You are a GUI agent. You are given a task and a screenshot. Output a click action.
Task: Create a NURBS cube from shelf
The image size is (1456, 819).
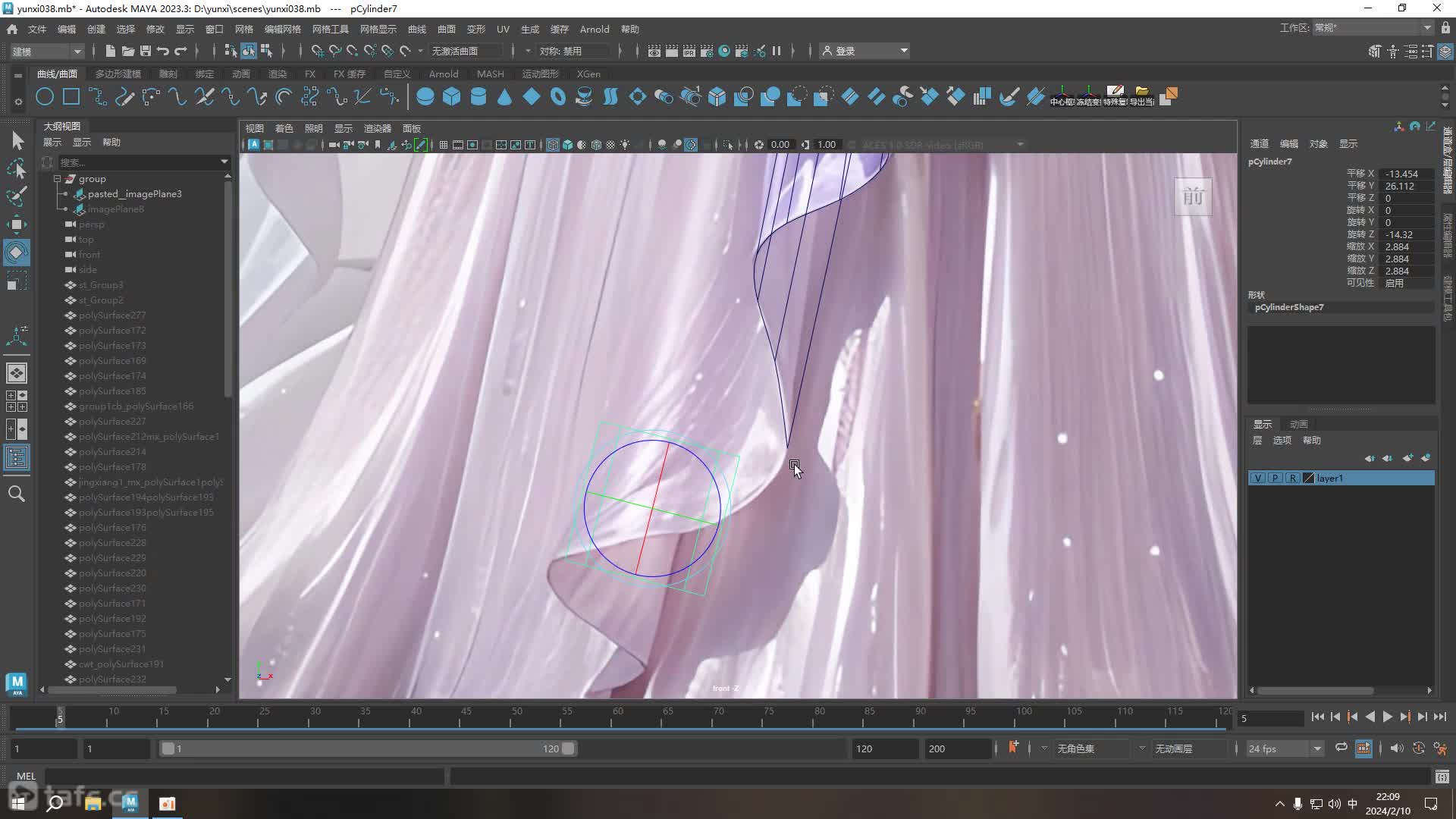coord(452,97)
